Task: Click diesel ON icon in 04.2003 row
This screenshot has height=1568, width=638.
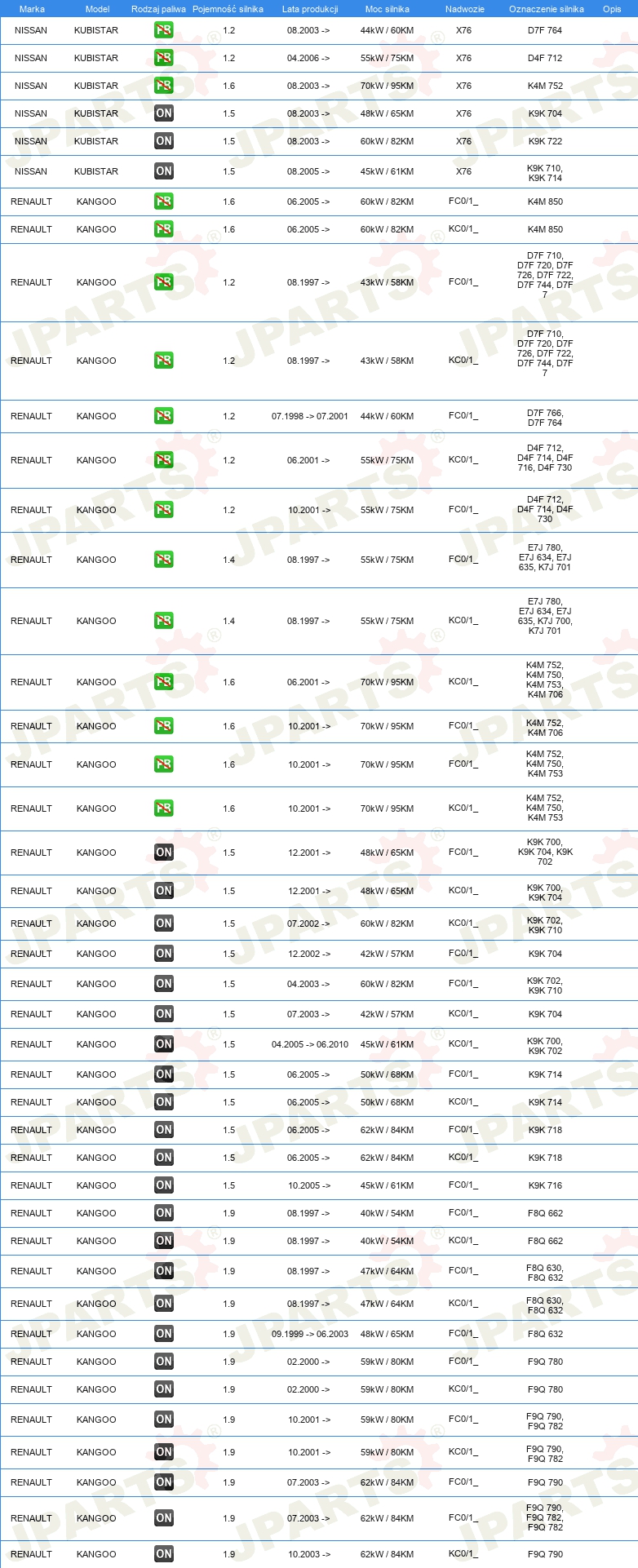Action: click(164, 984)
